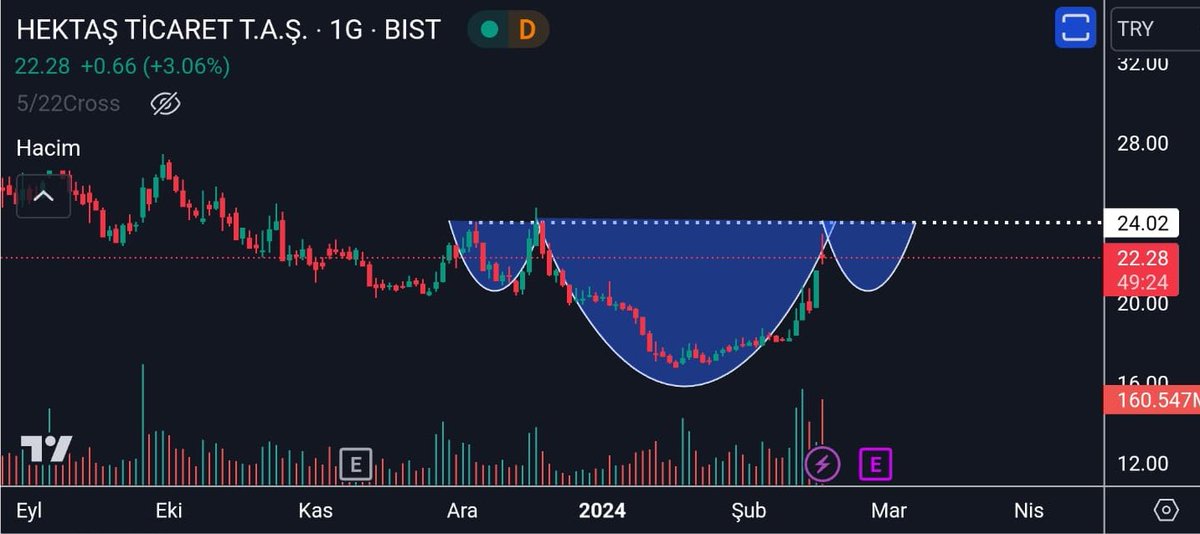Toggle visibility eye of 5/22Cross indicator

coord(164,103)
